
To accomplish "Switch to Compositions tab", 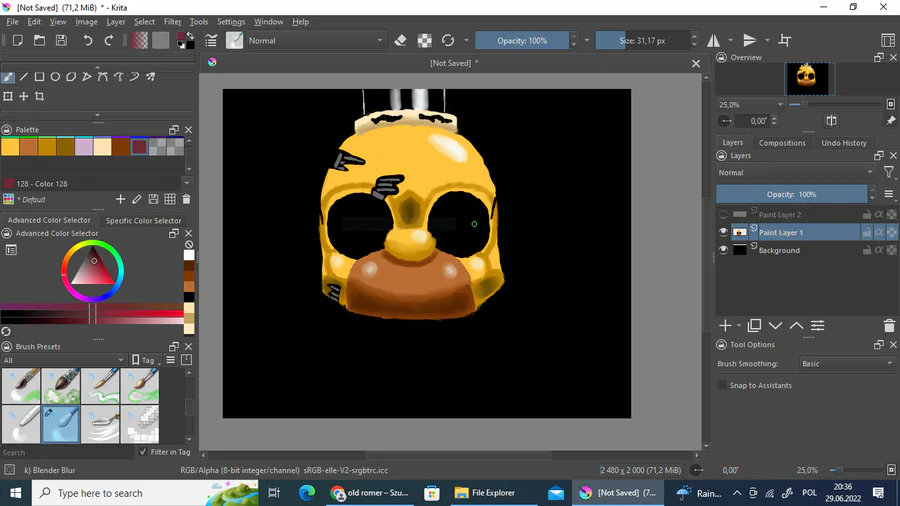I will 782,143.
